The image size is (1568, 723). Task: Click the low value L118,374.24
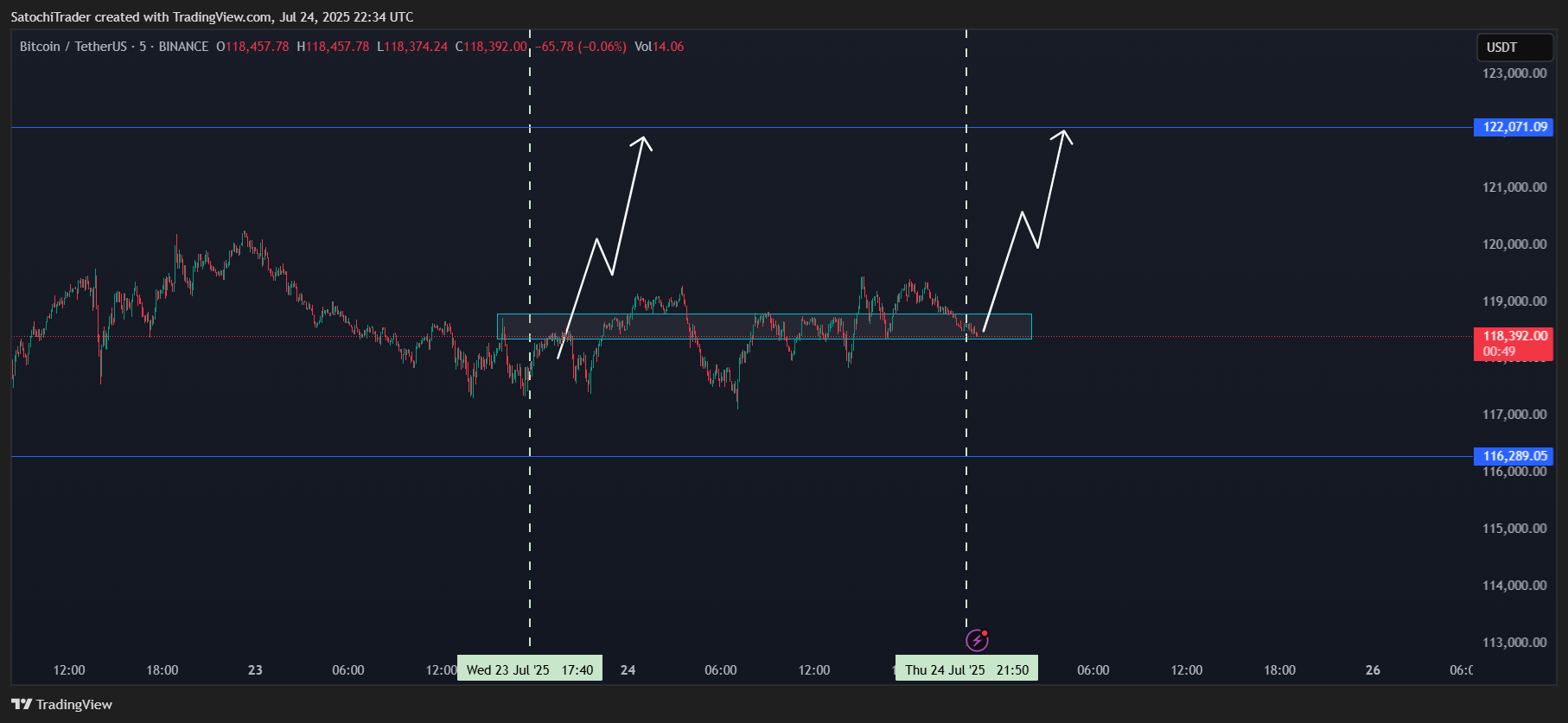pos(412,47)
